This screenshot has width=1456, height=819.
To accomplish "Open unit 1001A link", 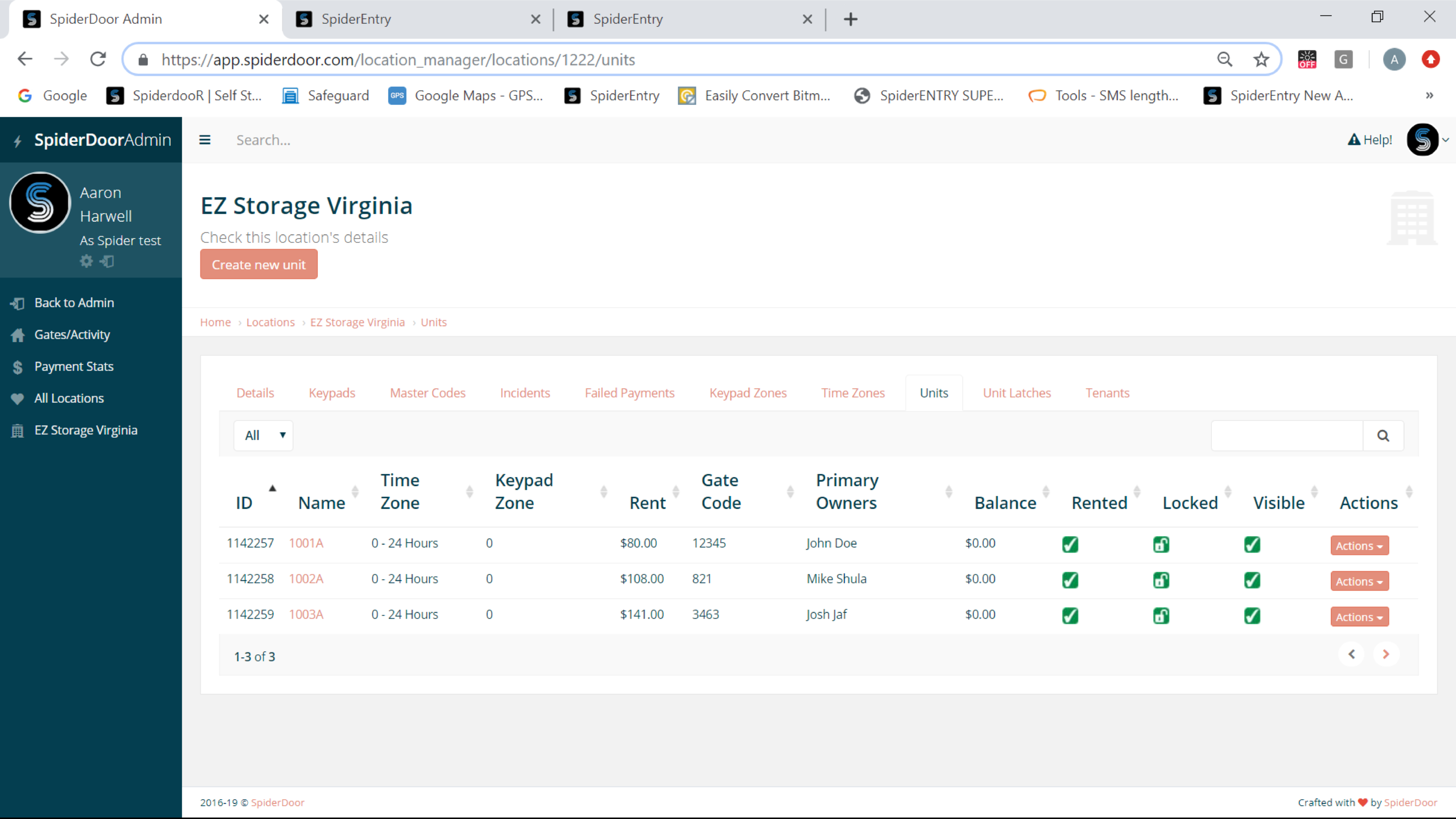I will point(306,543).
